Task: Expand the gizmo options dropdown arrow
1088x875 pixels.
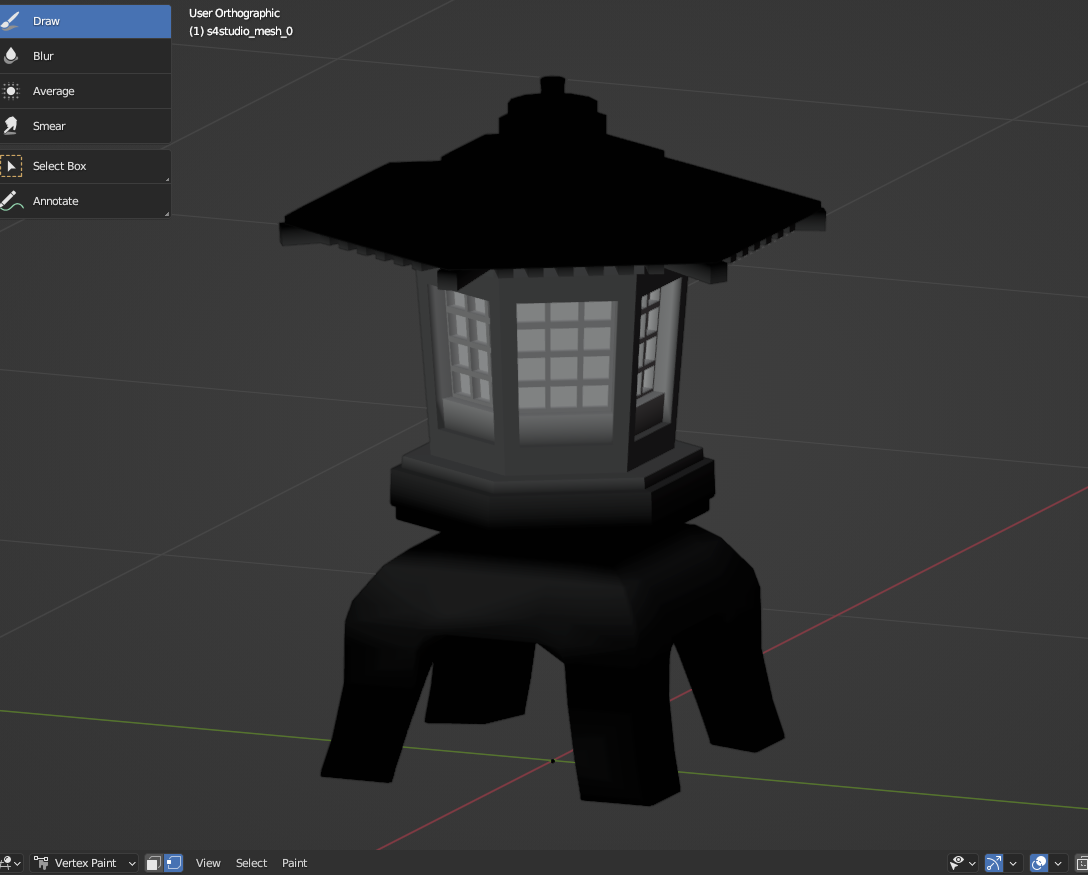Action: (x=1013, y=863)
